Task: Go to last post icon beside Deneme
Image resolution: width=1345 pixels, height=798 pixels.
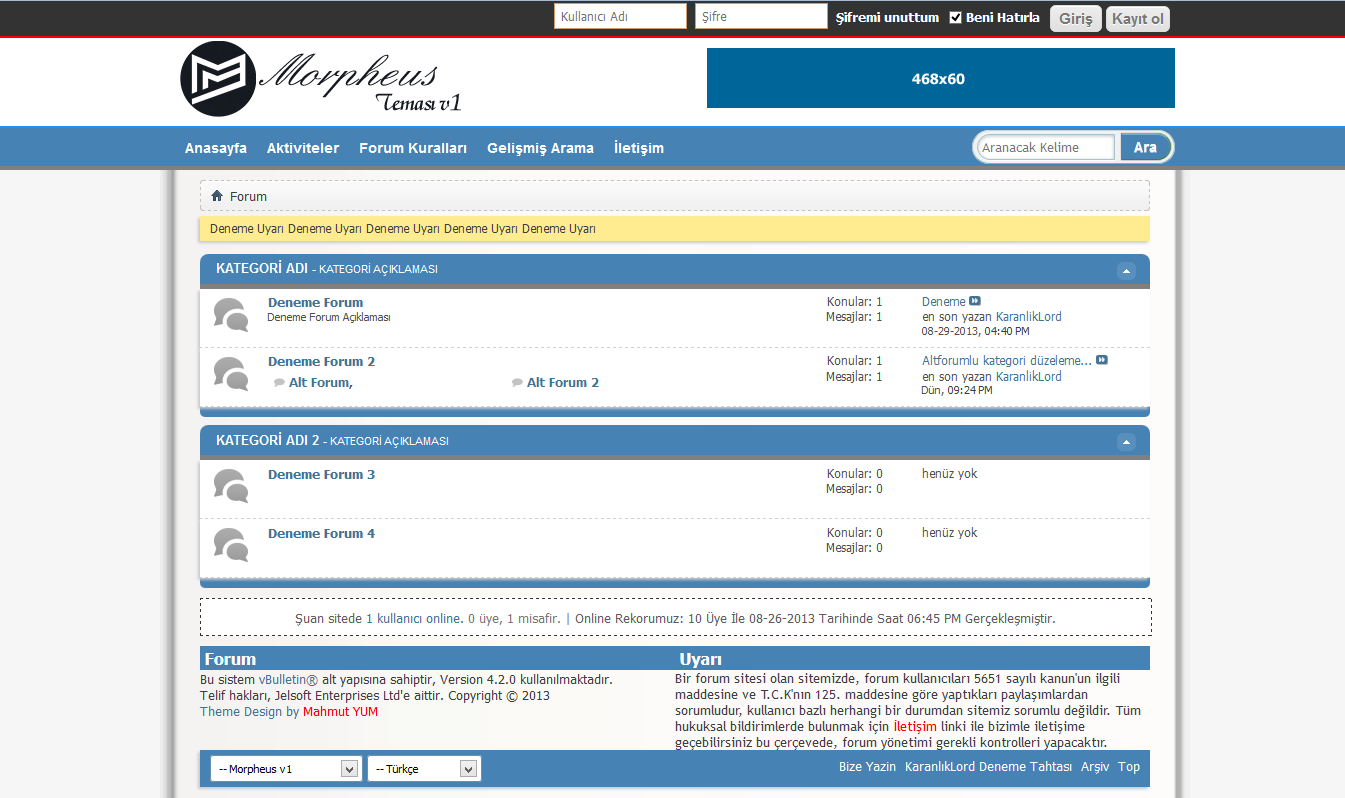Action: click(x=975, y=301)
